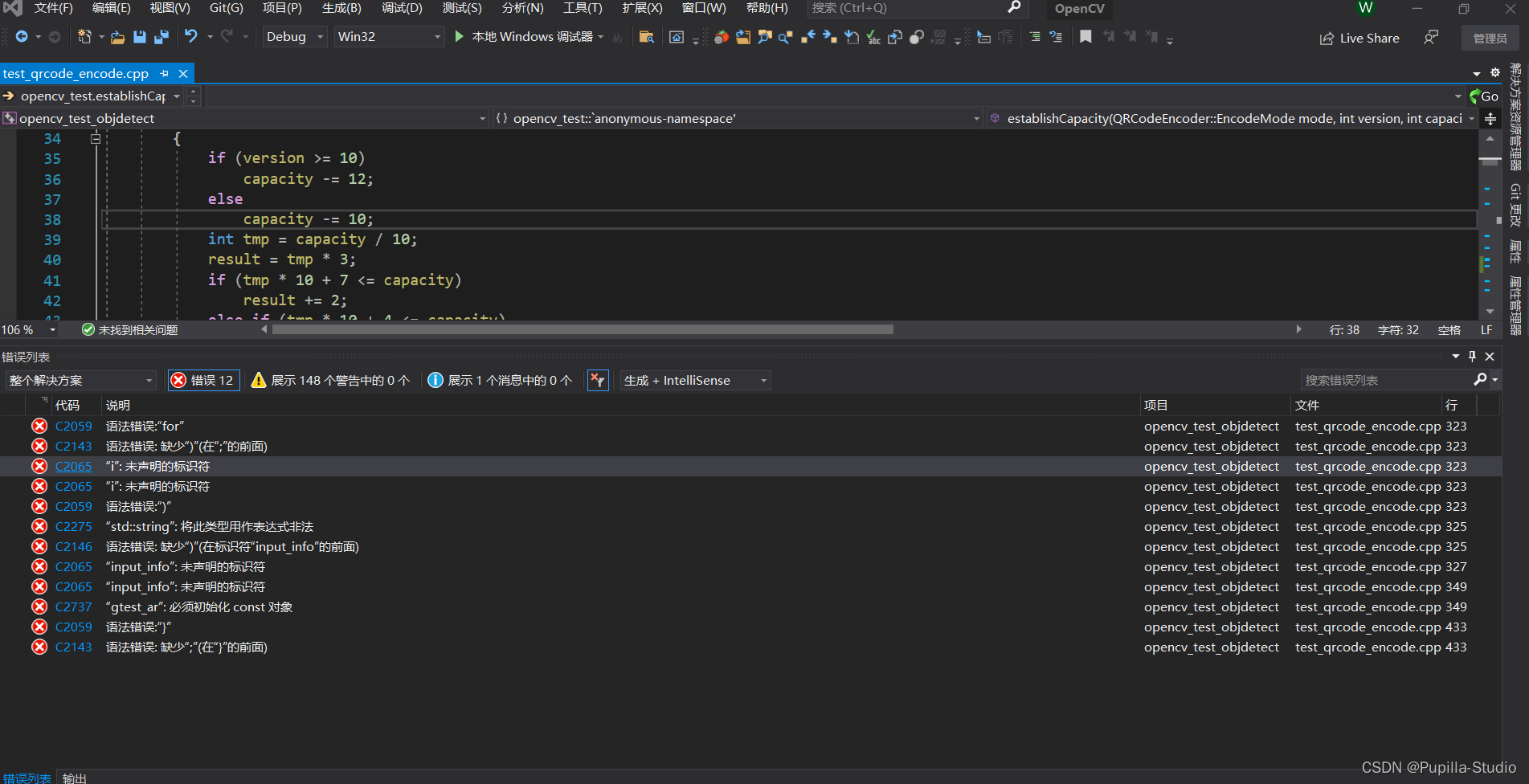The height and width of the screenshot is (784, 1529).
Task: Click the vertical scrollbar thumb of the editor
Action: pyautogui.click(x=1490, y=161)
